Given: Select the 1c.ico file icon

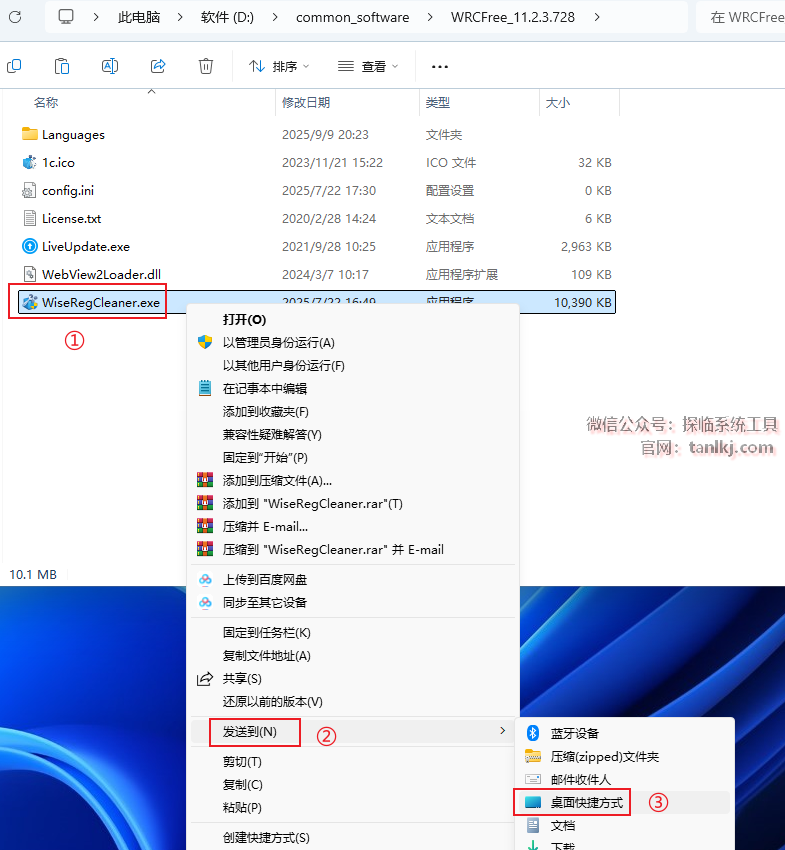Looking at the screenshot, I should (29, 162).
